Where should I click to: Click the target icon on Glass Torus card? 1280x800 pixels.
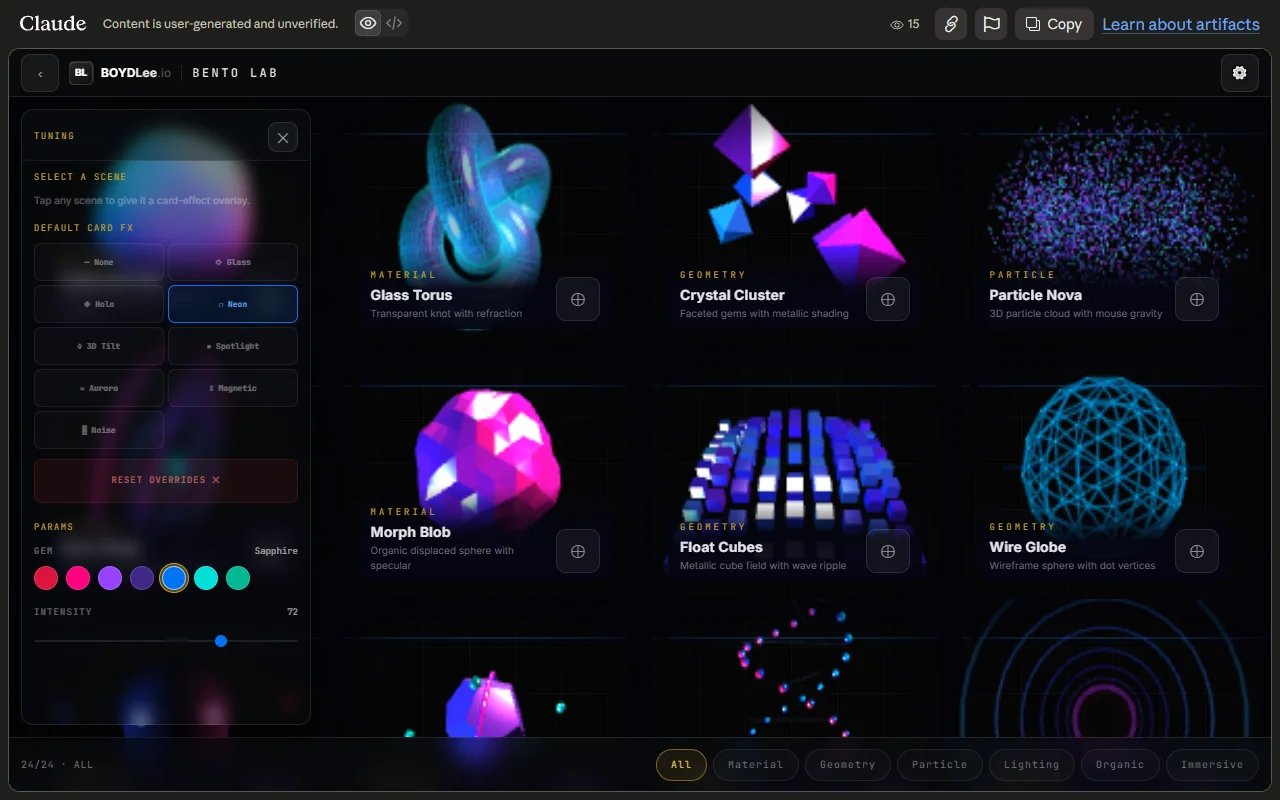click(578, 299)
